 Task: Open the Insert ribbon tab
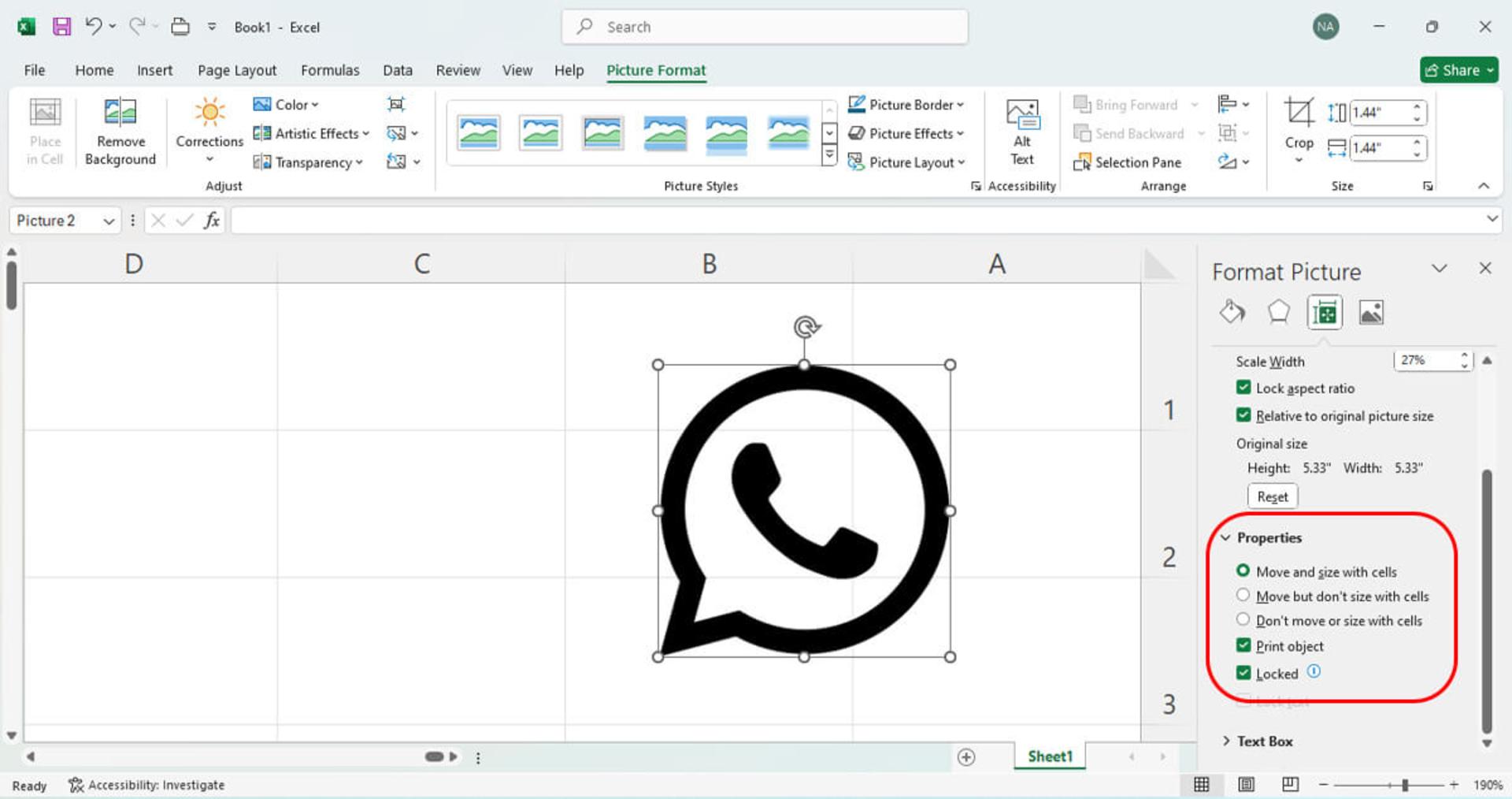click(154, 70)
